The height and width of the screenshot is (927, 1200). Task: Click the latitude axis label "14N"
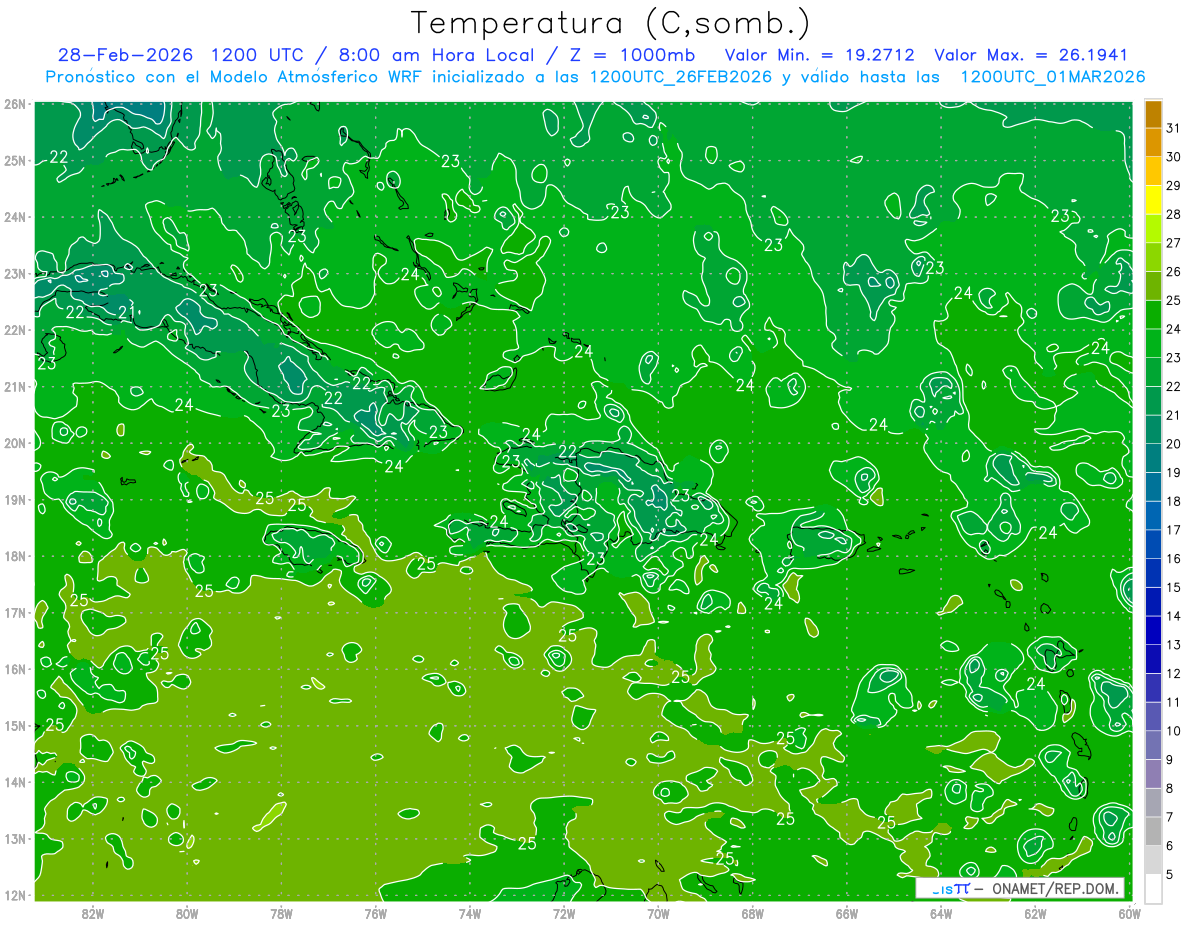[15, 782]
